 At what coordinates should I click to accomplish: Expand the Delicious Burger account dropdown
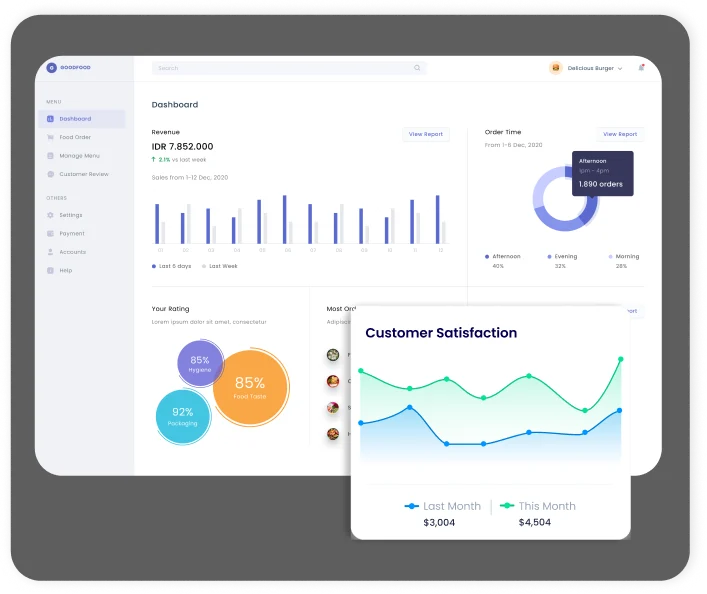620,68
